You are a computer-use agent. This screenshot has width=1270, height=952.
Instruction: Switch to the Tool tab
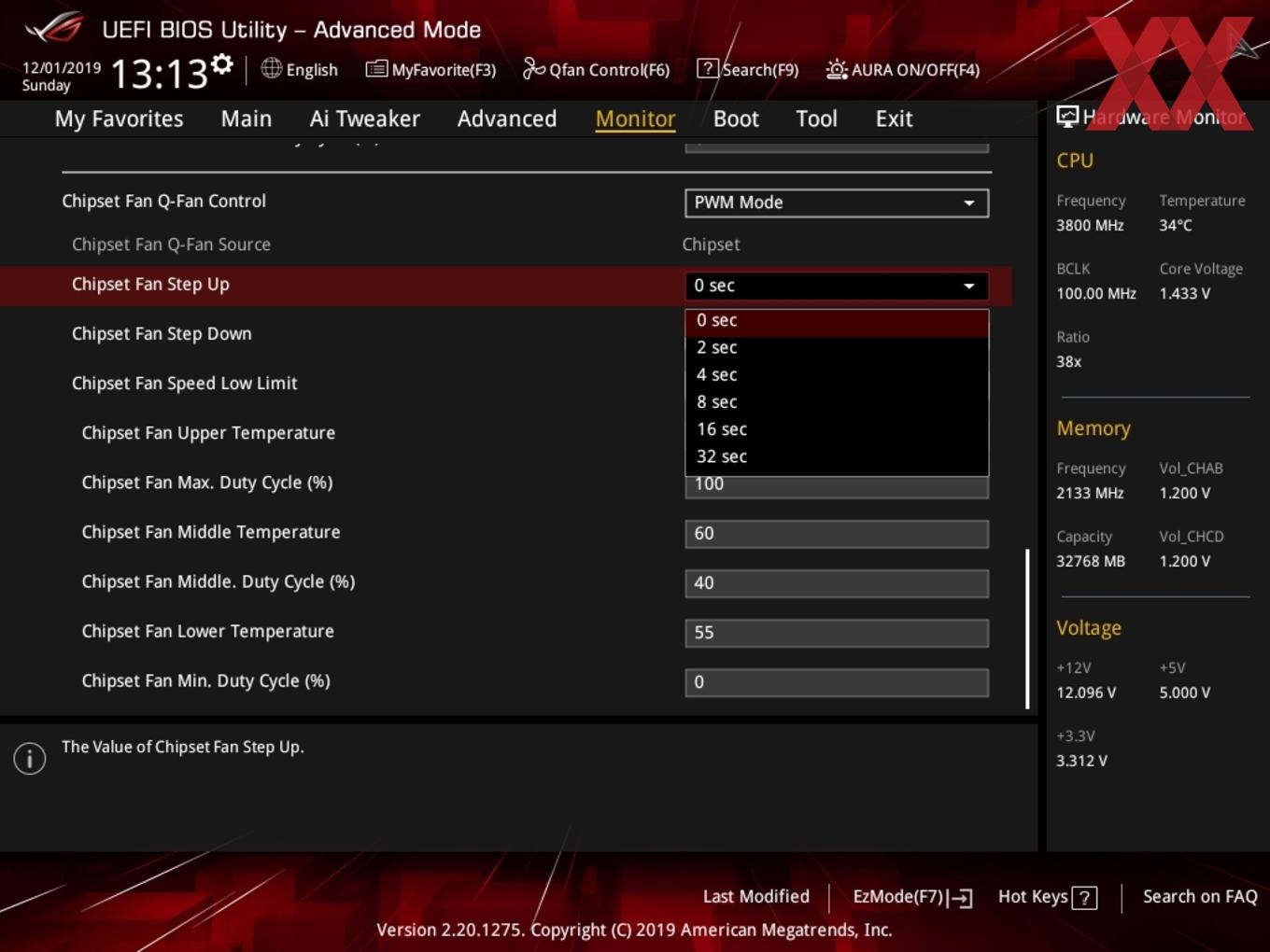[x=816, y=119]
